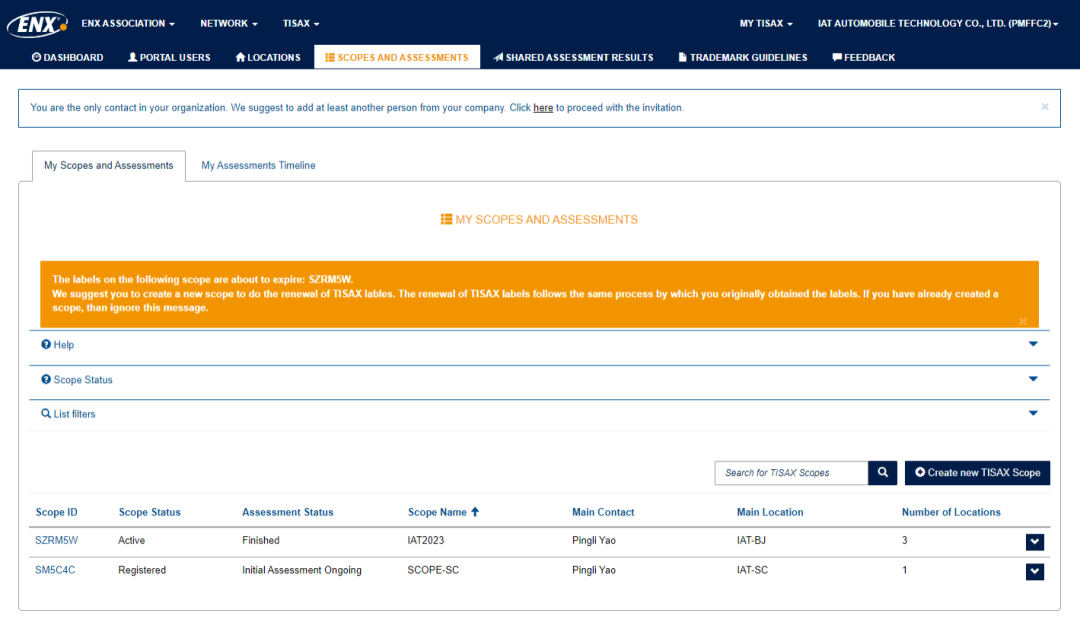1080x629 pixels.
Task: Switch to My Assessments Timeline tab
Action: 258,166
